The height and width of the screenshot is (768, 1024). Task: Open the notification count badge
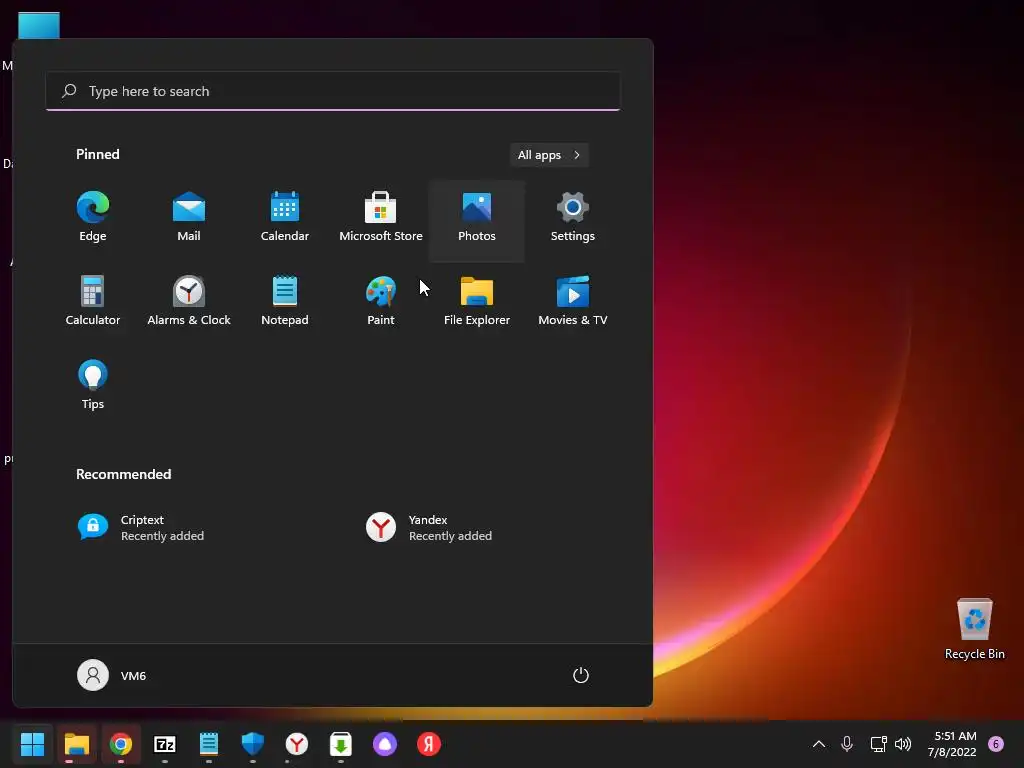point(996,744)
